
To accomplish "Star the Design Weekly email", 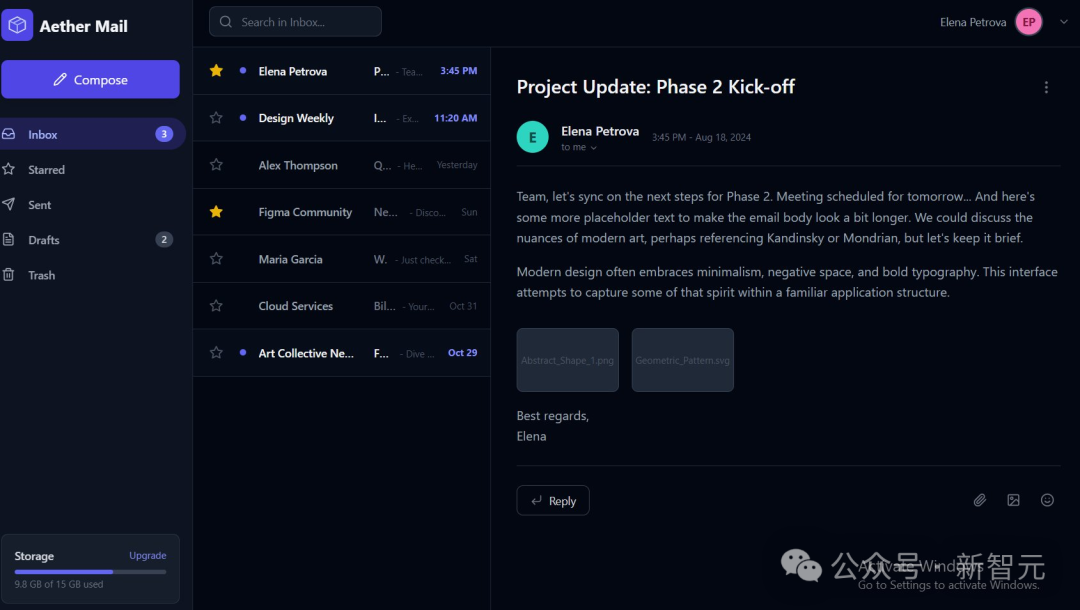I will (x=216, y=118).
